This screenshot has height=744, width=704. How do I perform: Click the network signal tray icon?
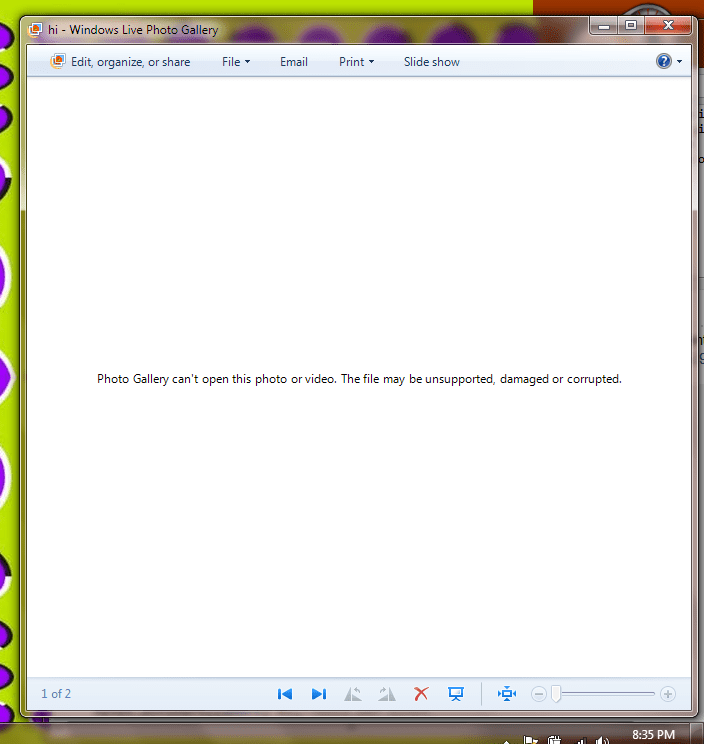pos(580,740)
